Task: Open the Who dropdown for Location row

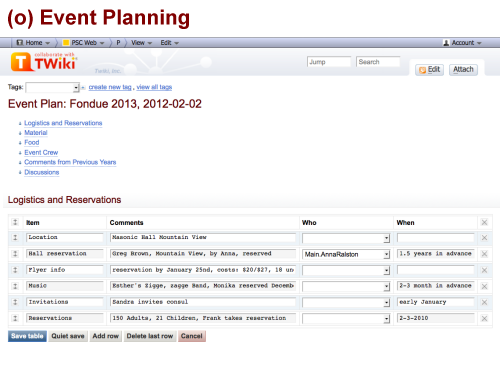Action: pos(346,238)
